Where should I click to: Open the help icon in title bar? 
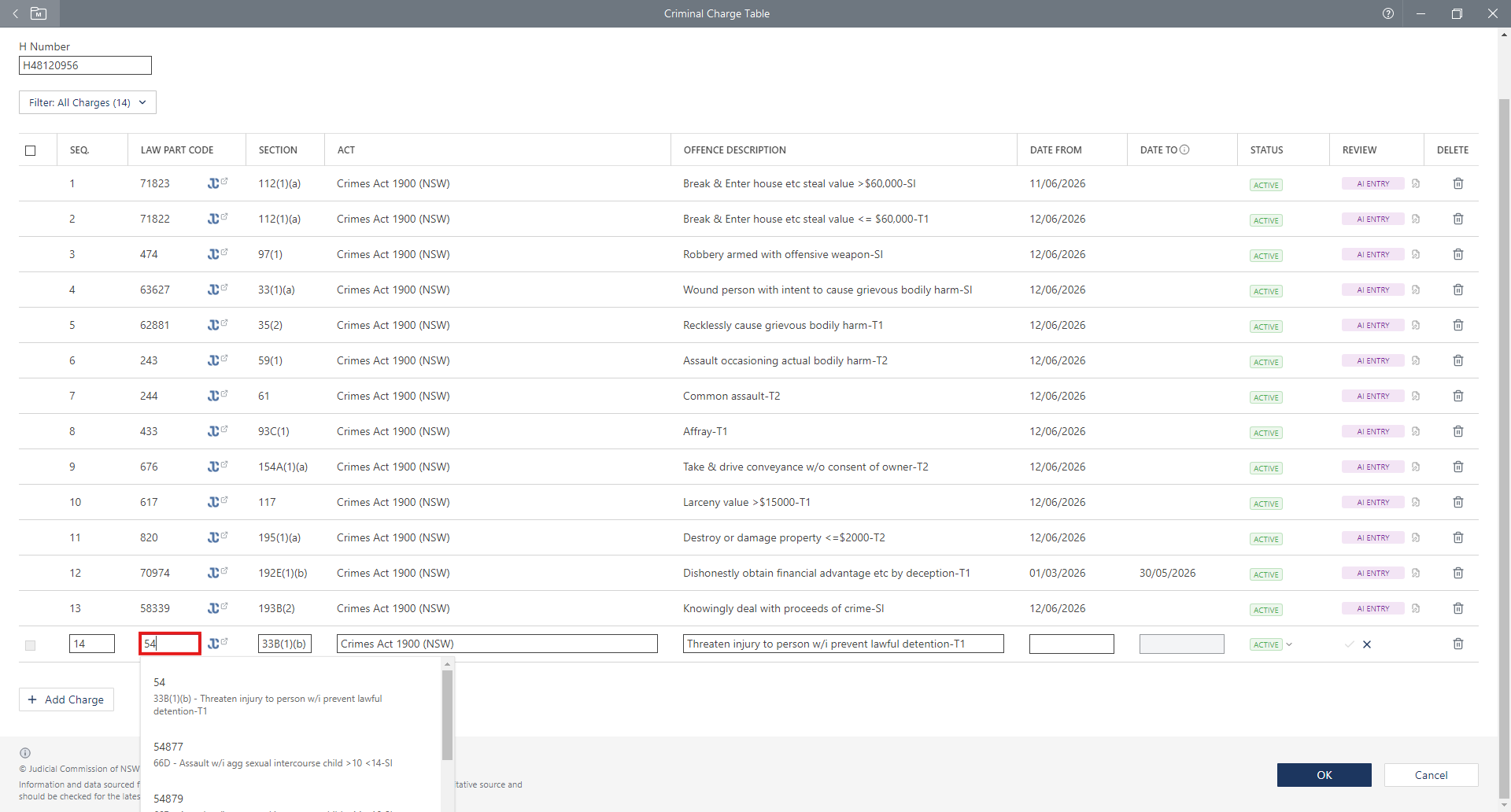(x=1388, y=13)
